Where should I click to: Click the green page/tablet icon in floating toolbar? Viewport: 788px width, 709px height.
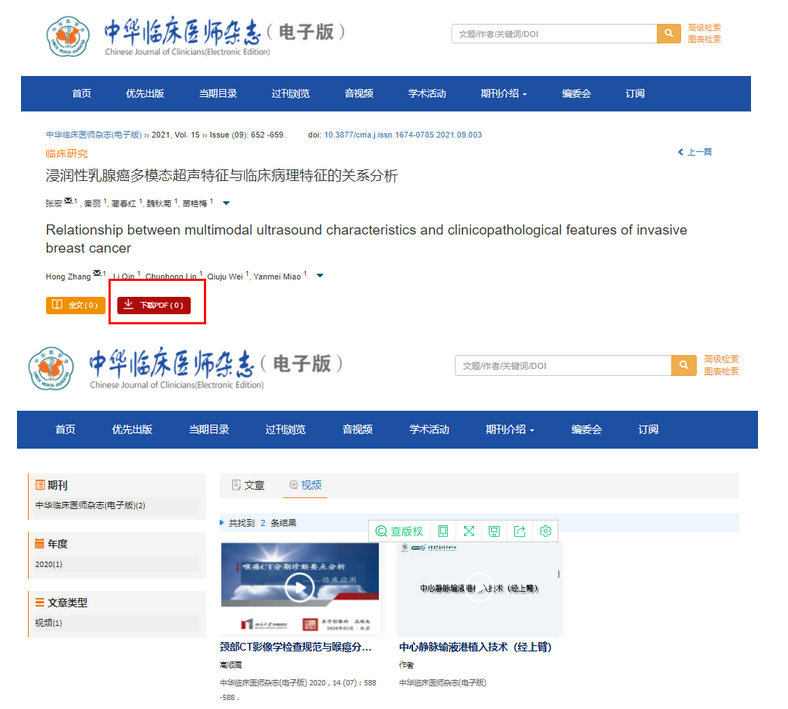443,531
